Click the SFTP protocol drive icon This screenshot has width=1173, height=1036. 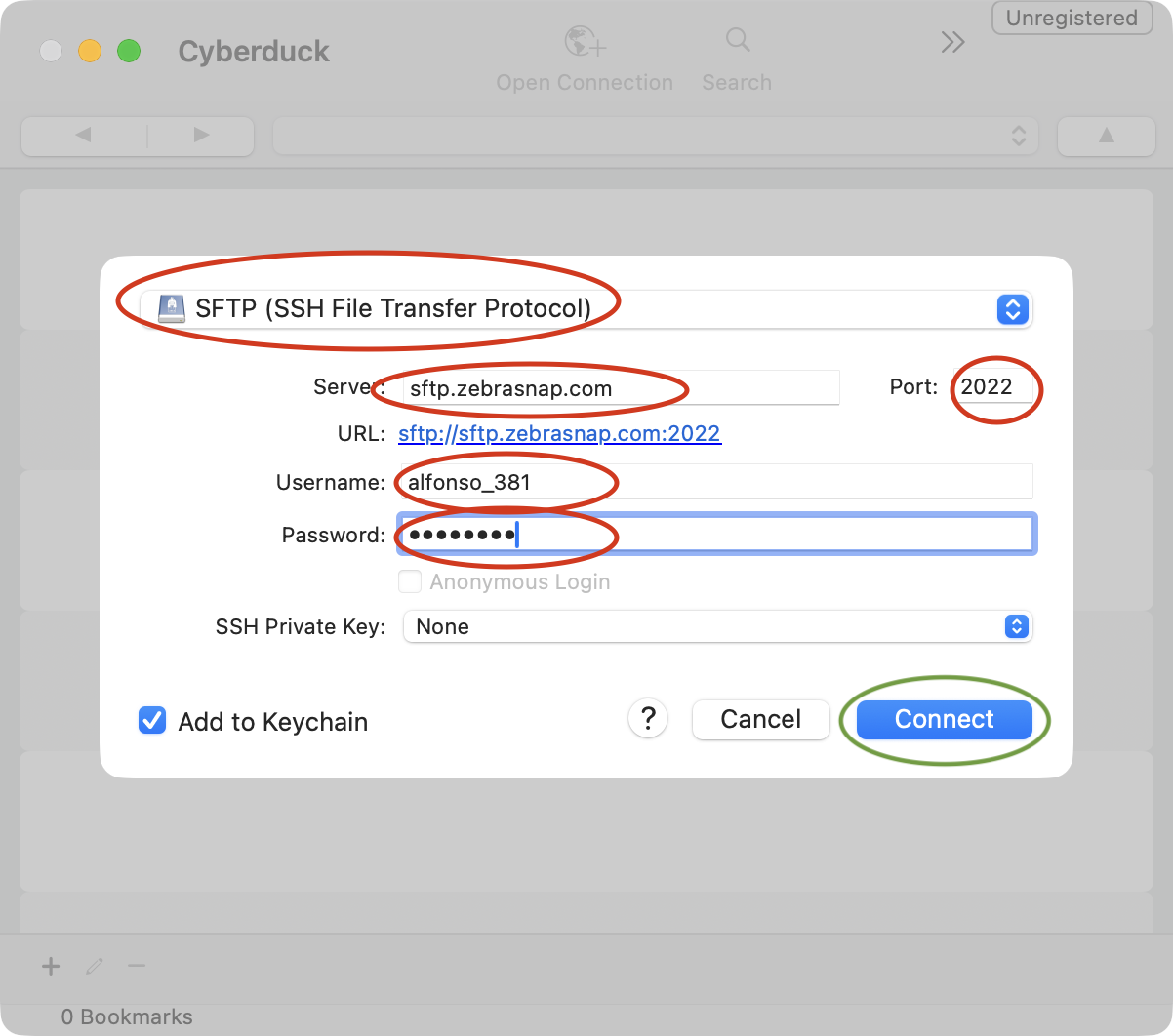click(x=172, y=309)
